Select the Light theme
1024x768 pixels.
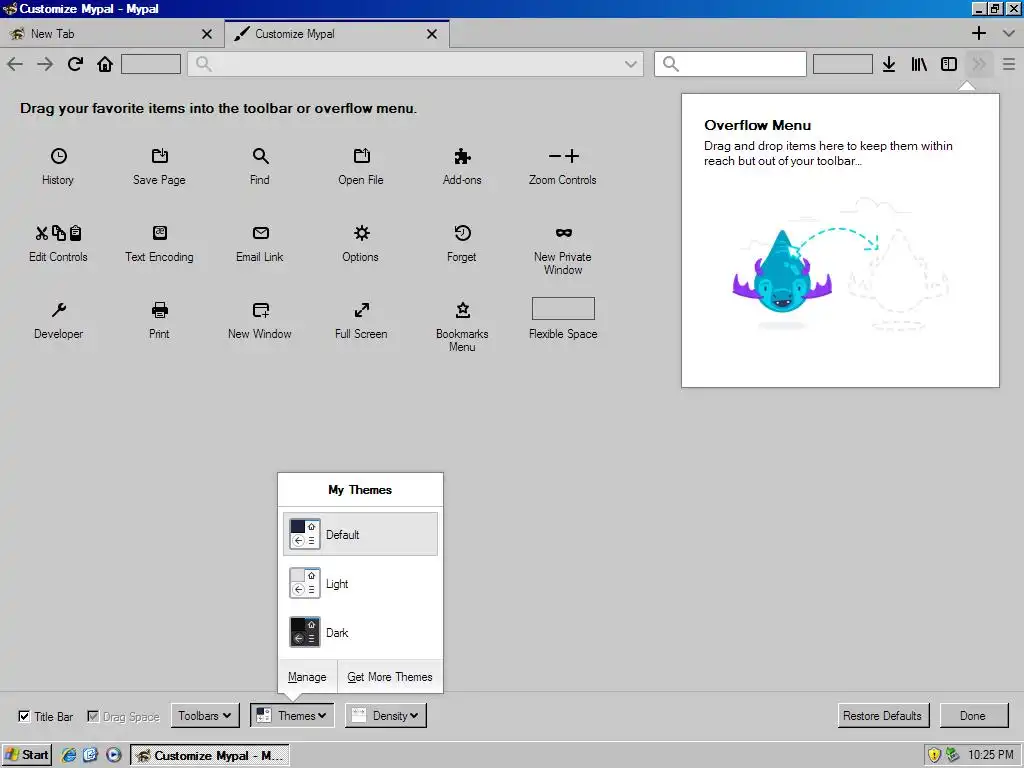point(360,583)
